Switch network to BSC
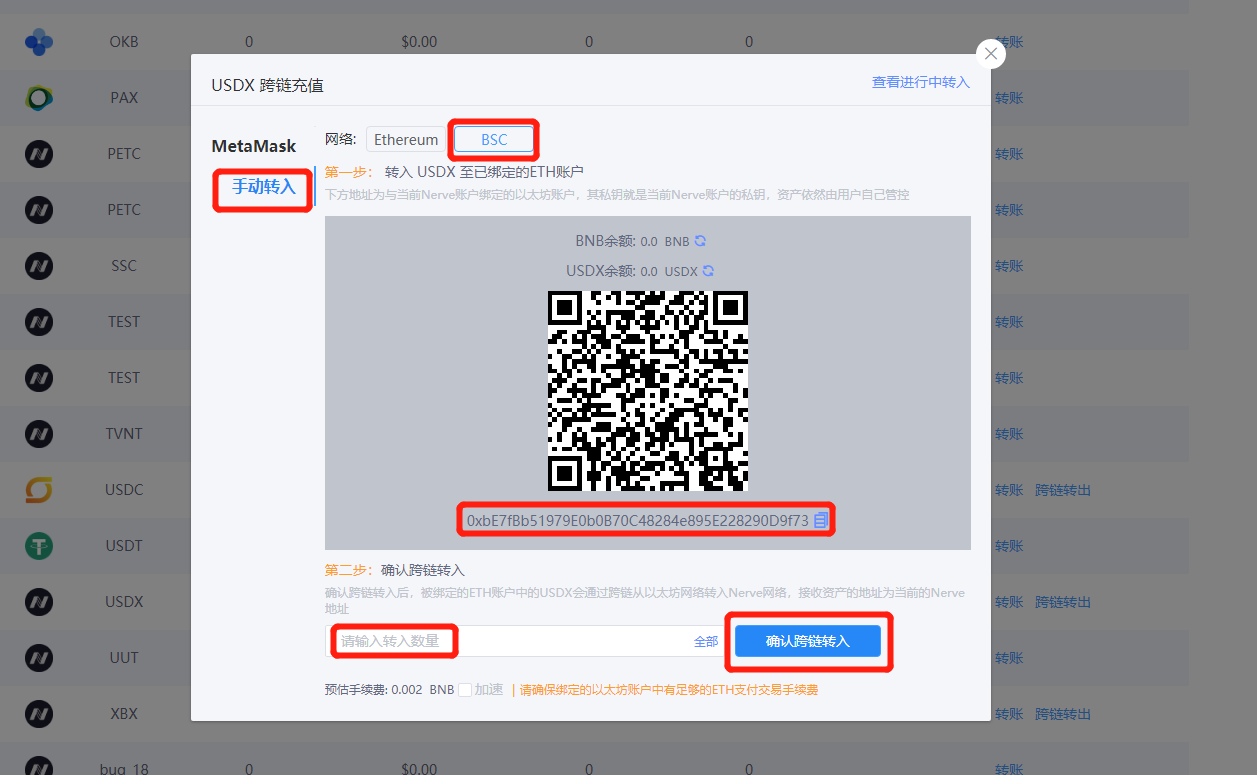This screenshot has width=1257, height=775. pos(494,140)
